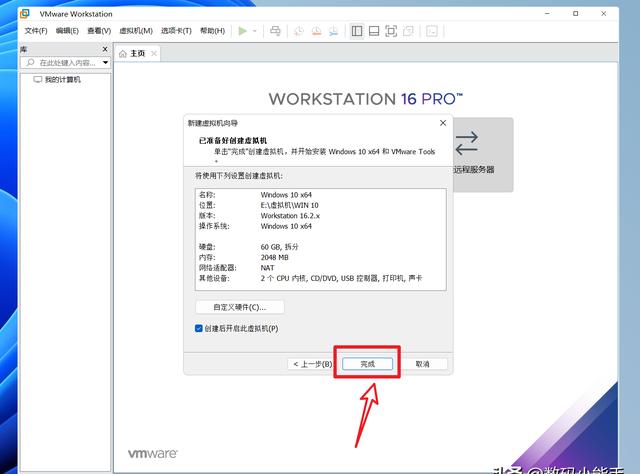The width and height of the screenshot is (640, 474).
Task: Open the snapshot manager toolbar icon
Action: tap(333, 31)
